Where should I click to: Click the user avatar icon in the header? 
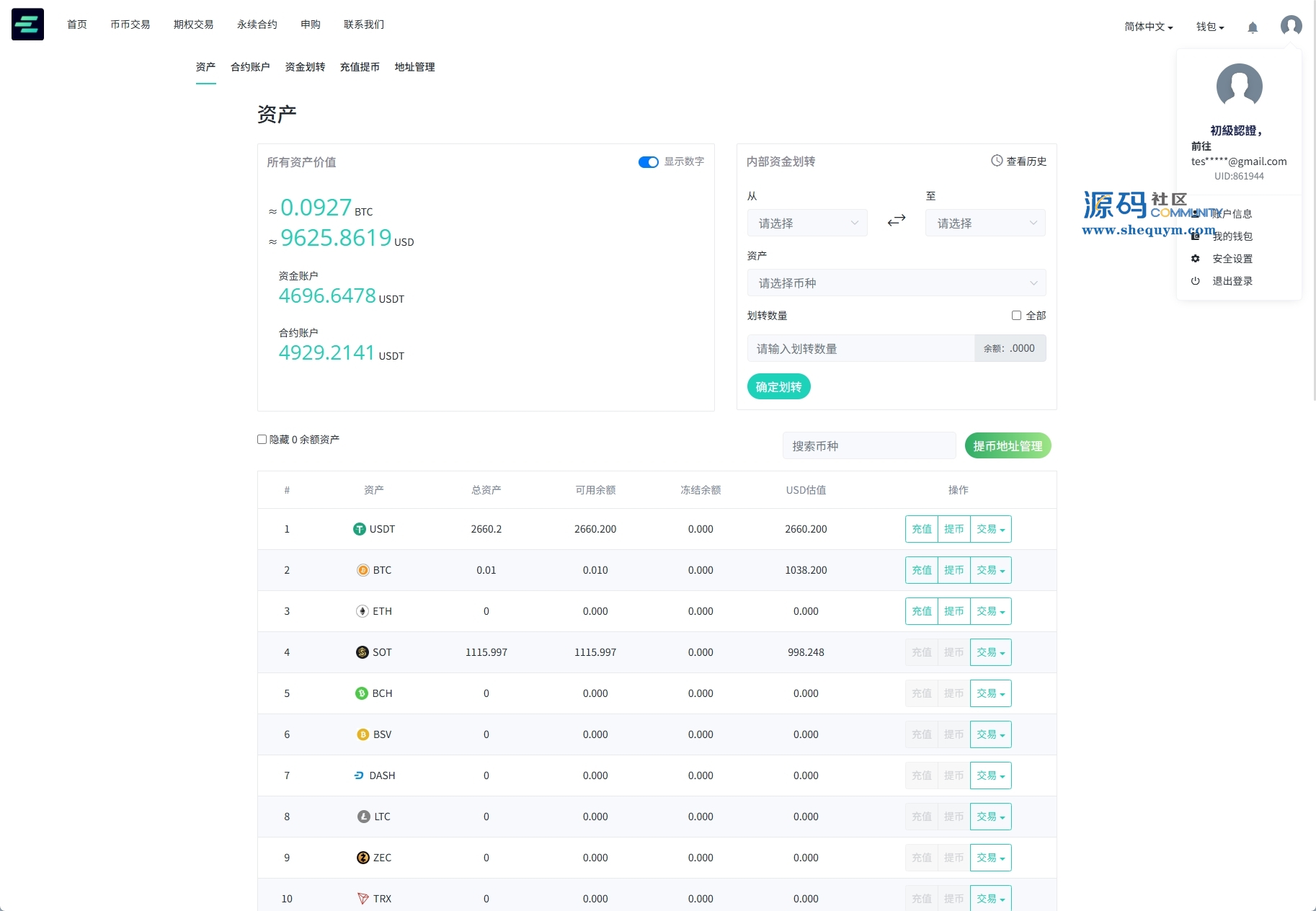[x=1291, y=26]
